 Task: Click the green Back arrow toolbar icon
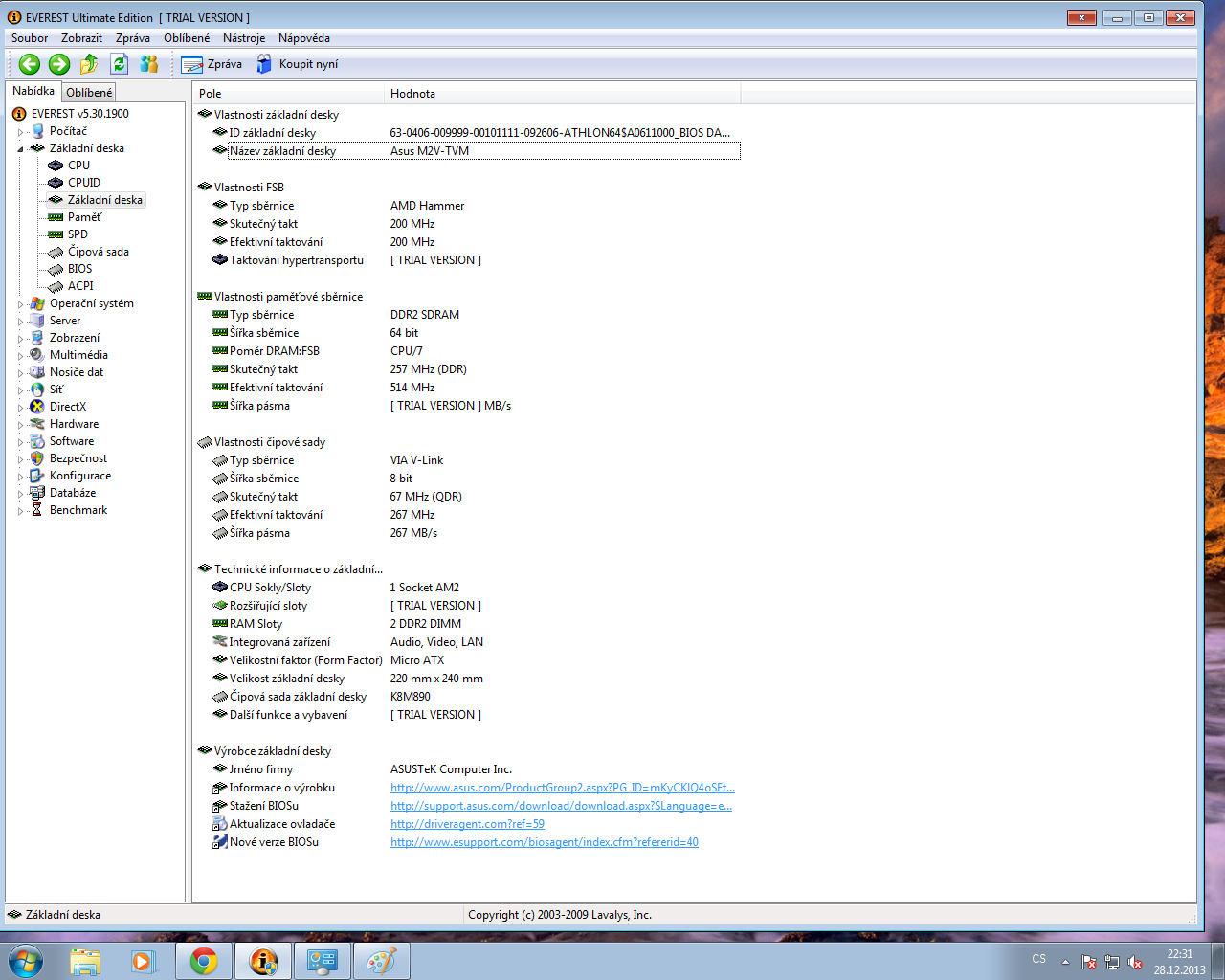click(x=30, y=64)
